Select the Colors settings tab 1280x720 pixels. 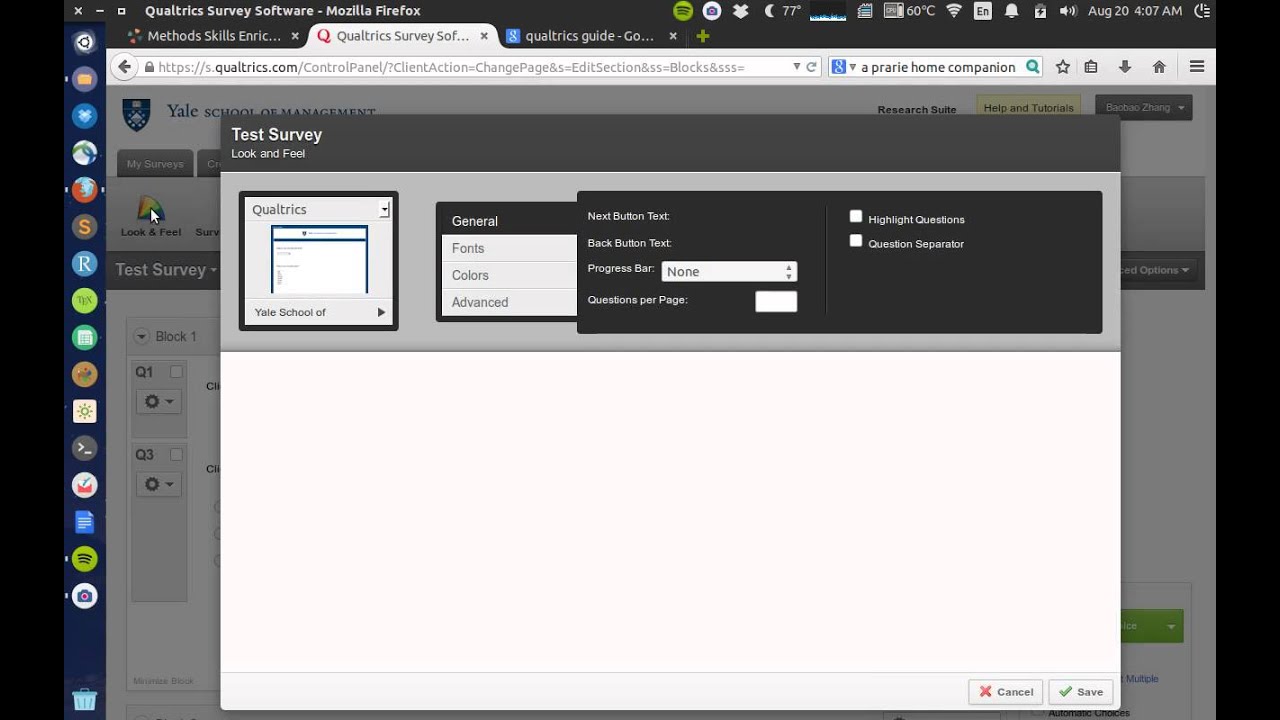tap(508, 275)
